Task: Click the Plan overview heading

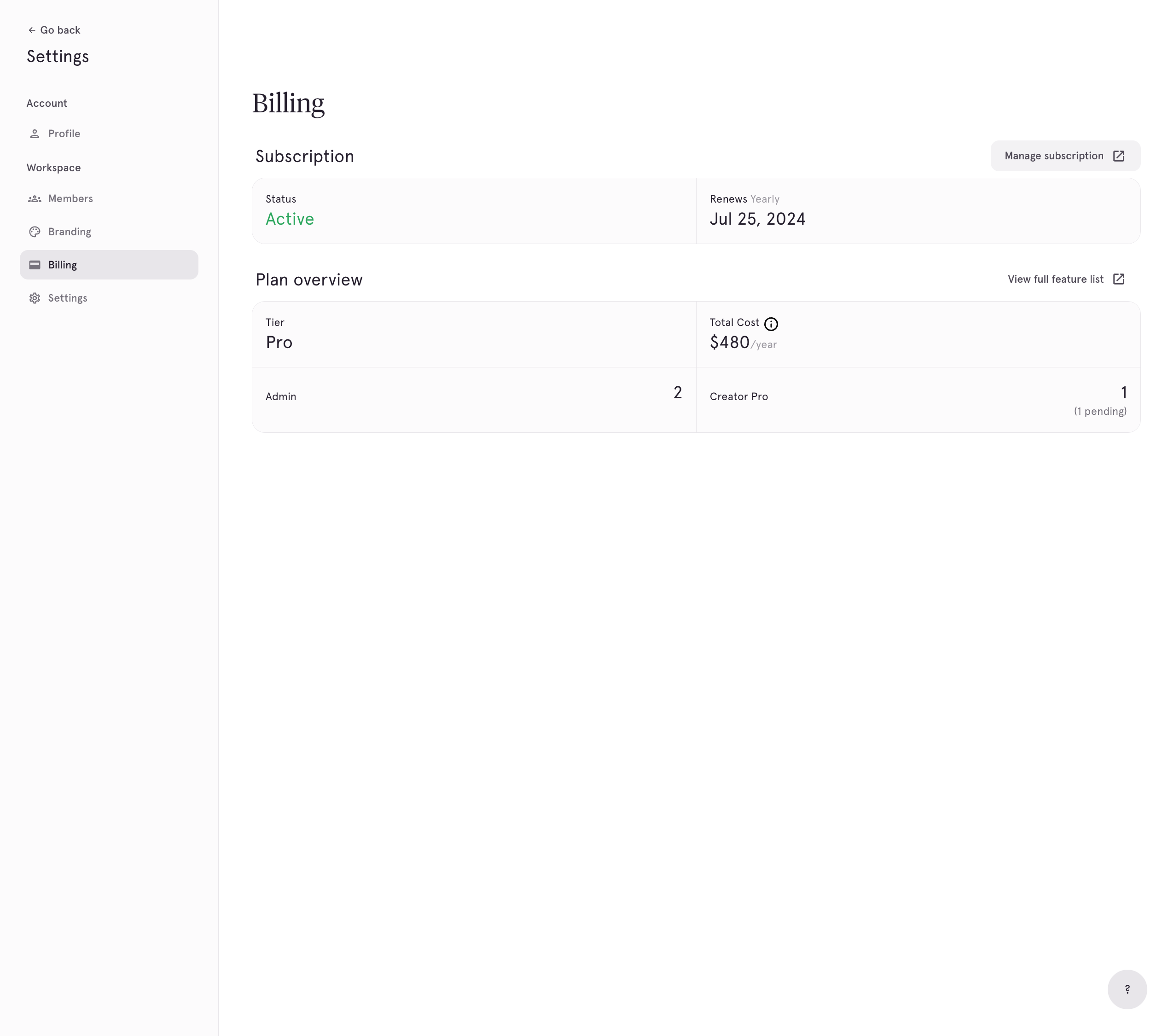Action: click(x=309, y=279)
